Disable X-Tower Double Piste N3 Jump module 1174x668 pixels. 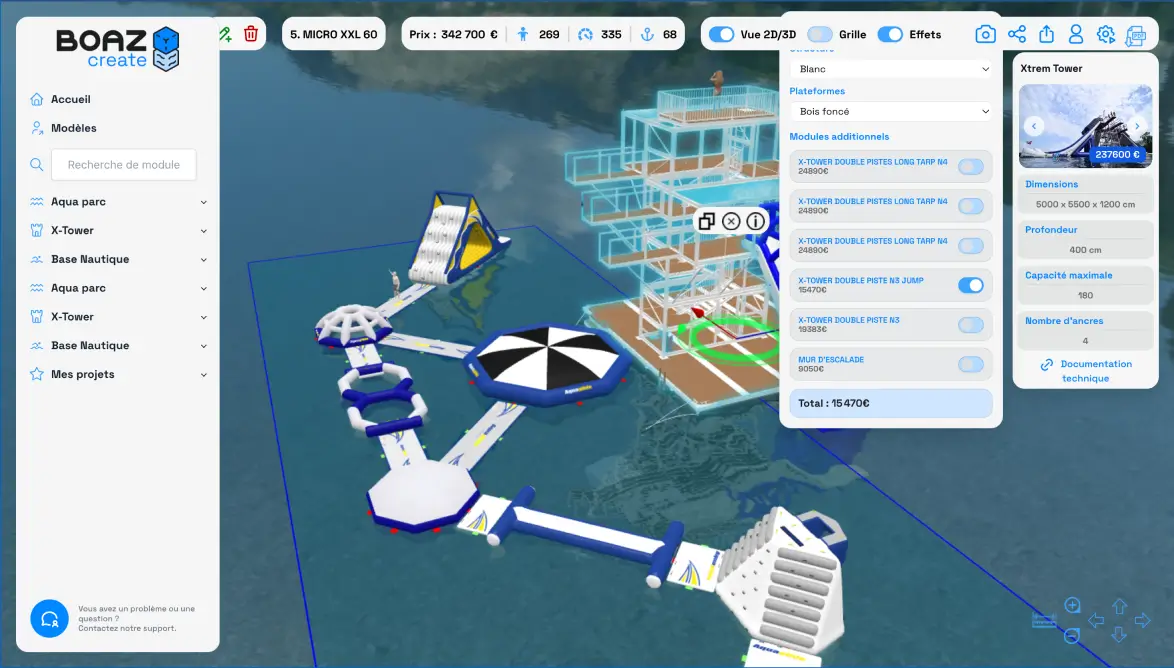(x=970, y=285)
